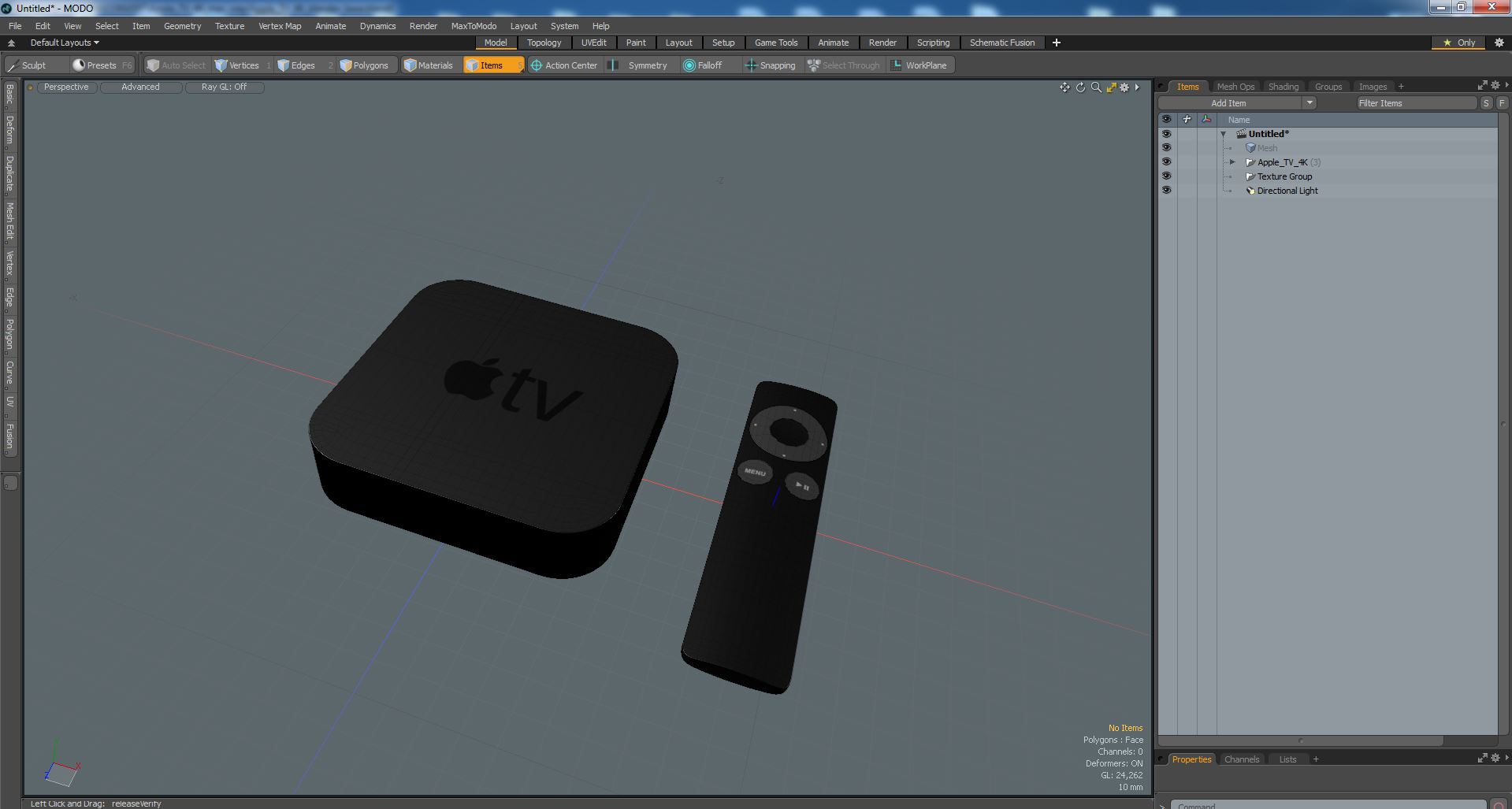Maximize the viewport with expand icon
This screenshot has width=1512, height=809.
coord(1111,87)
